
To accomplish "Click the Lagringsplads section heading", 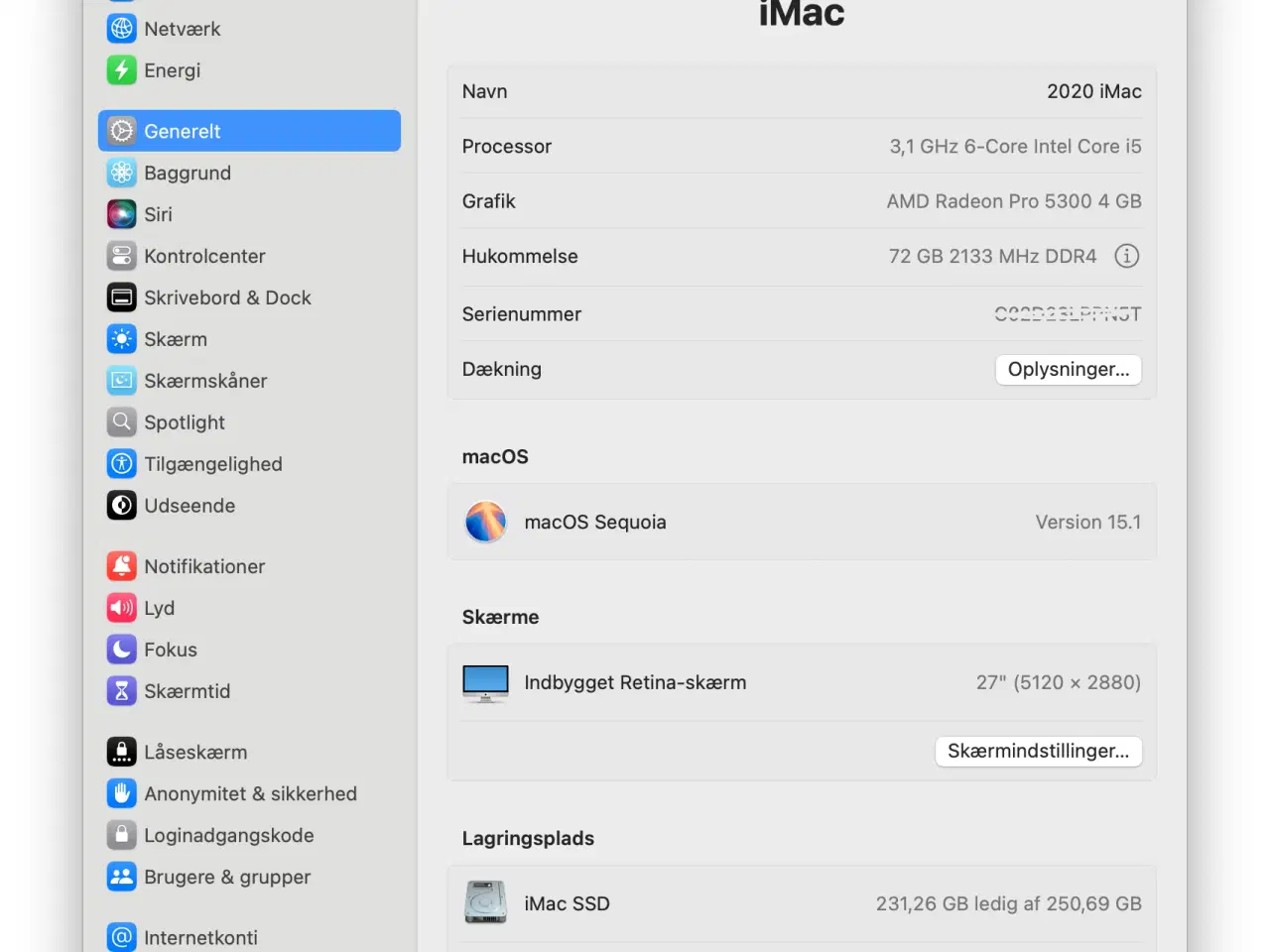I will click(x=528, y=838).
